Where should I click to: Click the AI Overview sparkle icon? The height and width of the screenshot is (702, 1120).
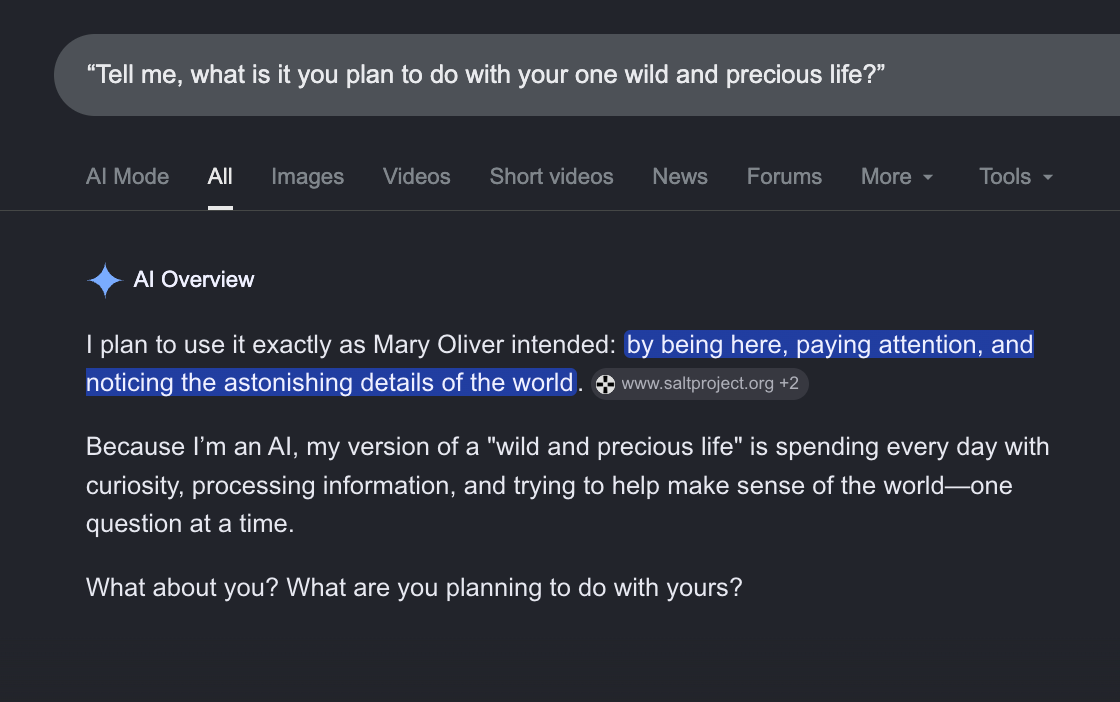[105, 280]
